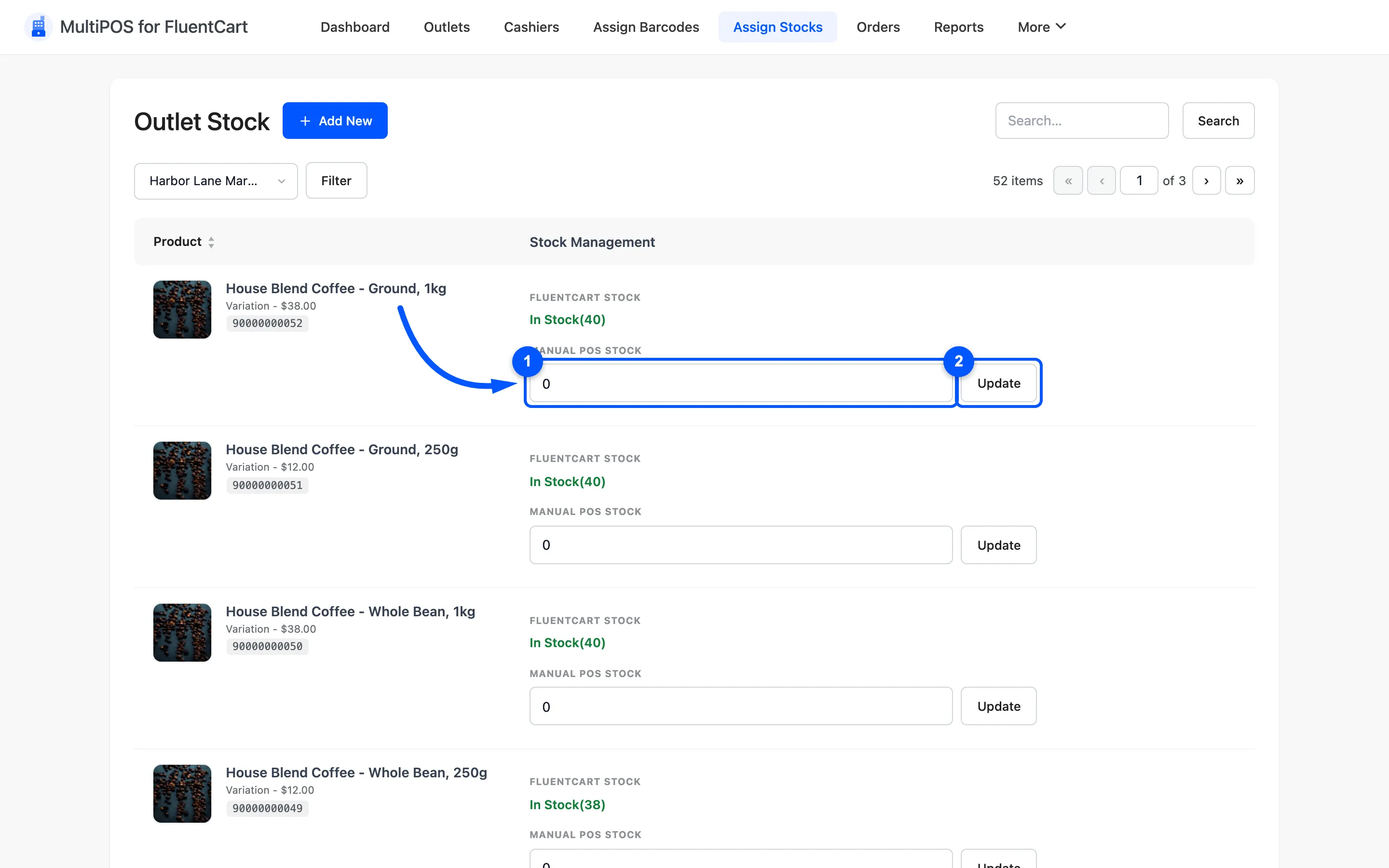1389x868 pixels.
Task: Click House Blend Coffee - Ground, 250g title
Action: [x=341, y=450]
